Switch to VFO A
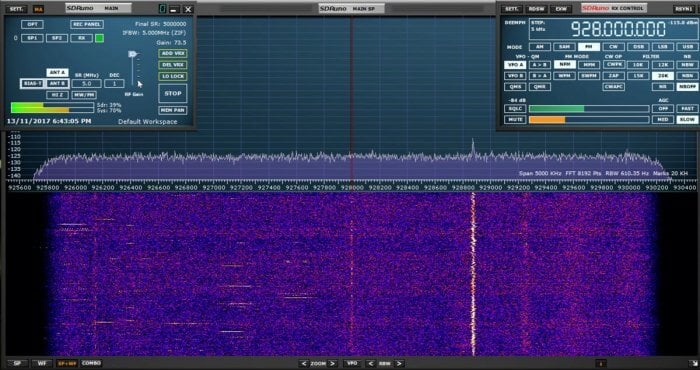This screenshot has height=370, width=700. pyautogui.click(x=515, y=65)
